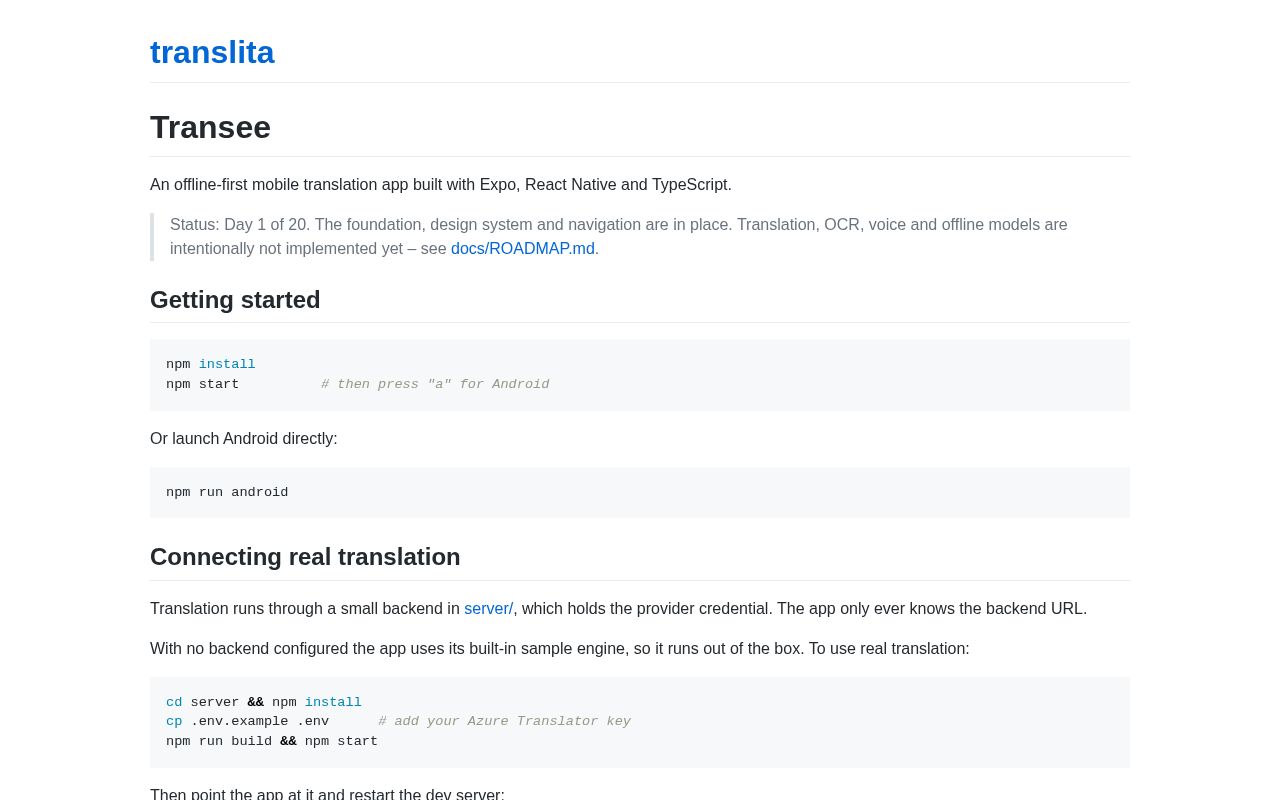Click the 'add your Azure Translator key' comment

[505, 722]
